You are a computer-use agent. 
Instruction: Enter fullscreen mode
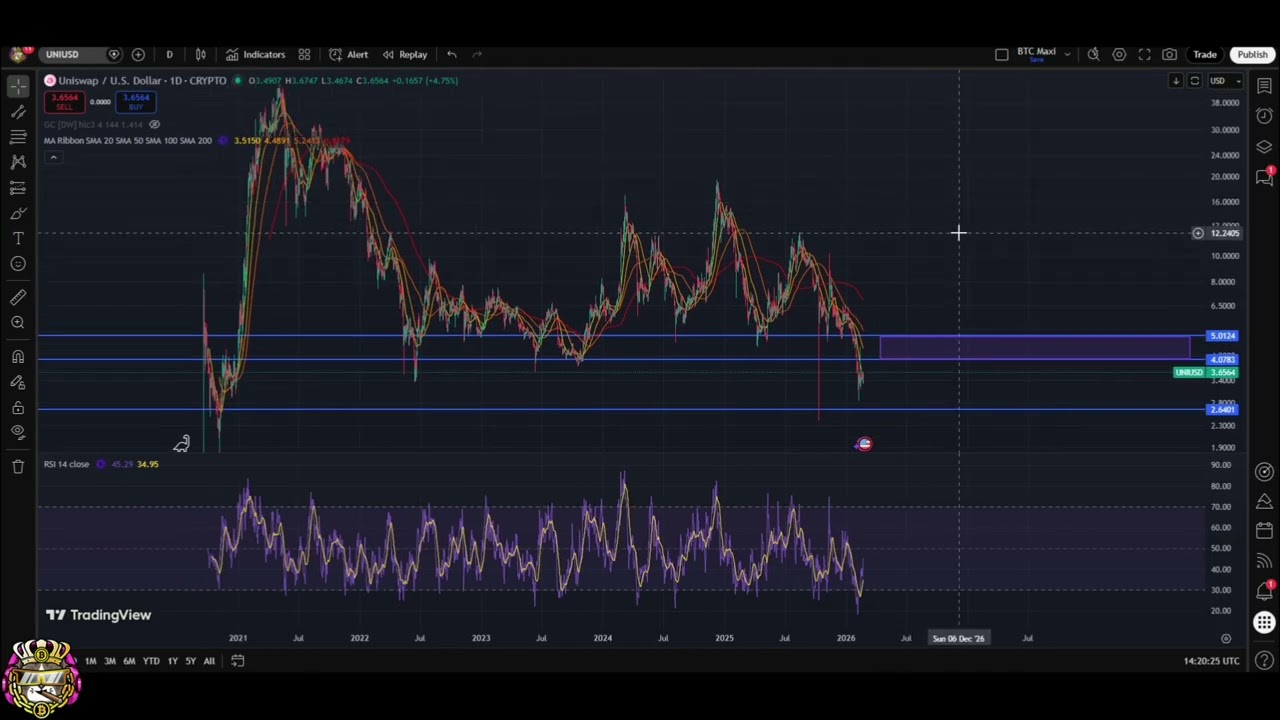(x=1144, y=54)
